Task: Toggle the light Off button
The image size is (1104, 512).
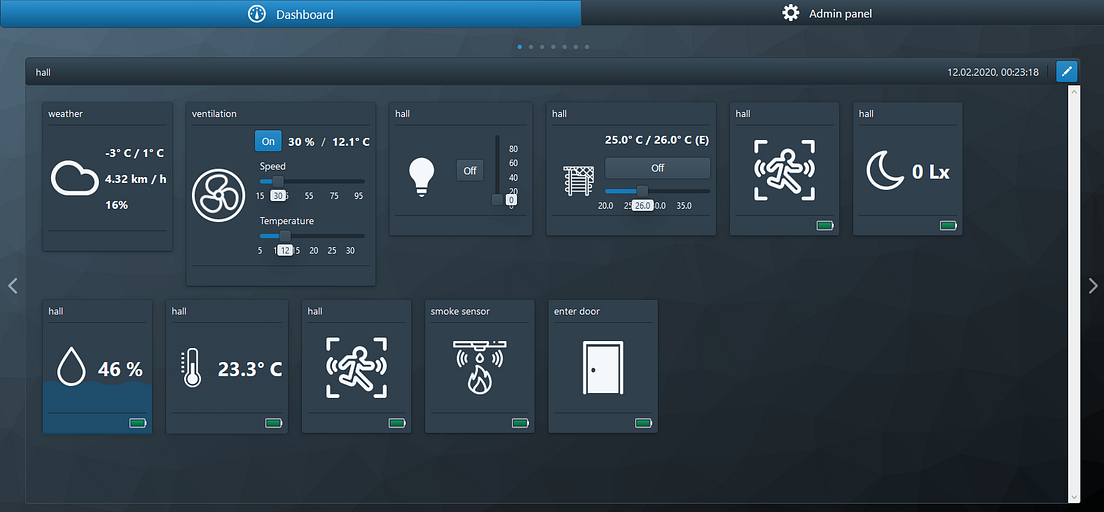Action: click(x=470, y=170)
